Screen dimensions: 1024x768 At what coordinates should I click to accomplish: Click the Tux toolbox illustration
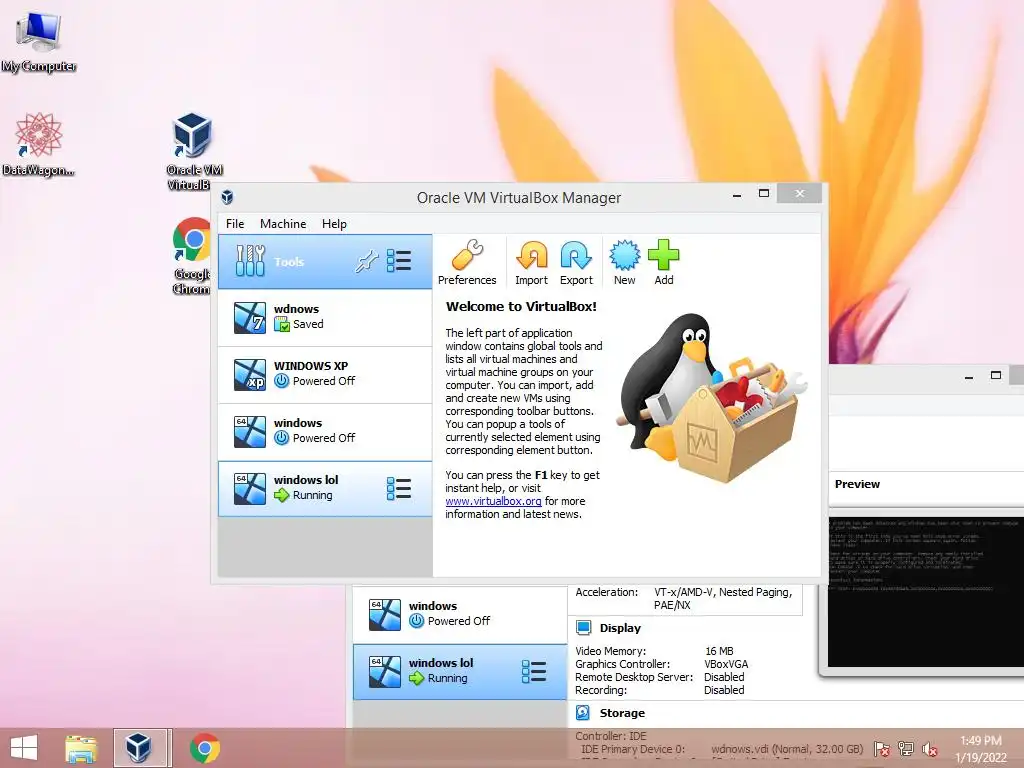pos(712,397)
